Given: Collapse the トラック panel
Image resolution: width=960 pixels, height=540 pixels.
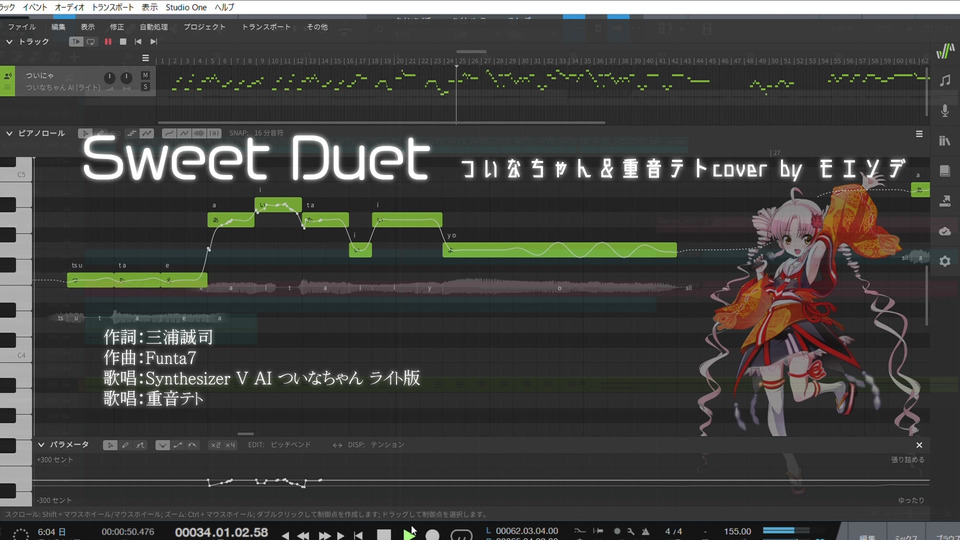Looking at the screenshot, I should tap(9, 42).
